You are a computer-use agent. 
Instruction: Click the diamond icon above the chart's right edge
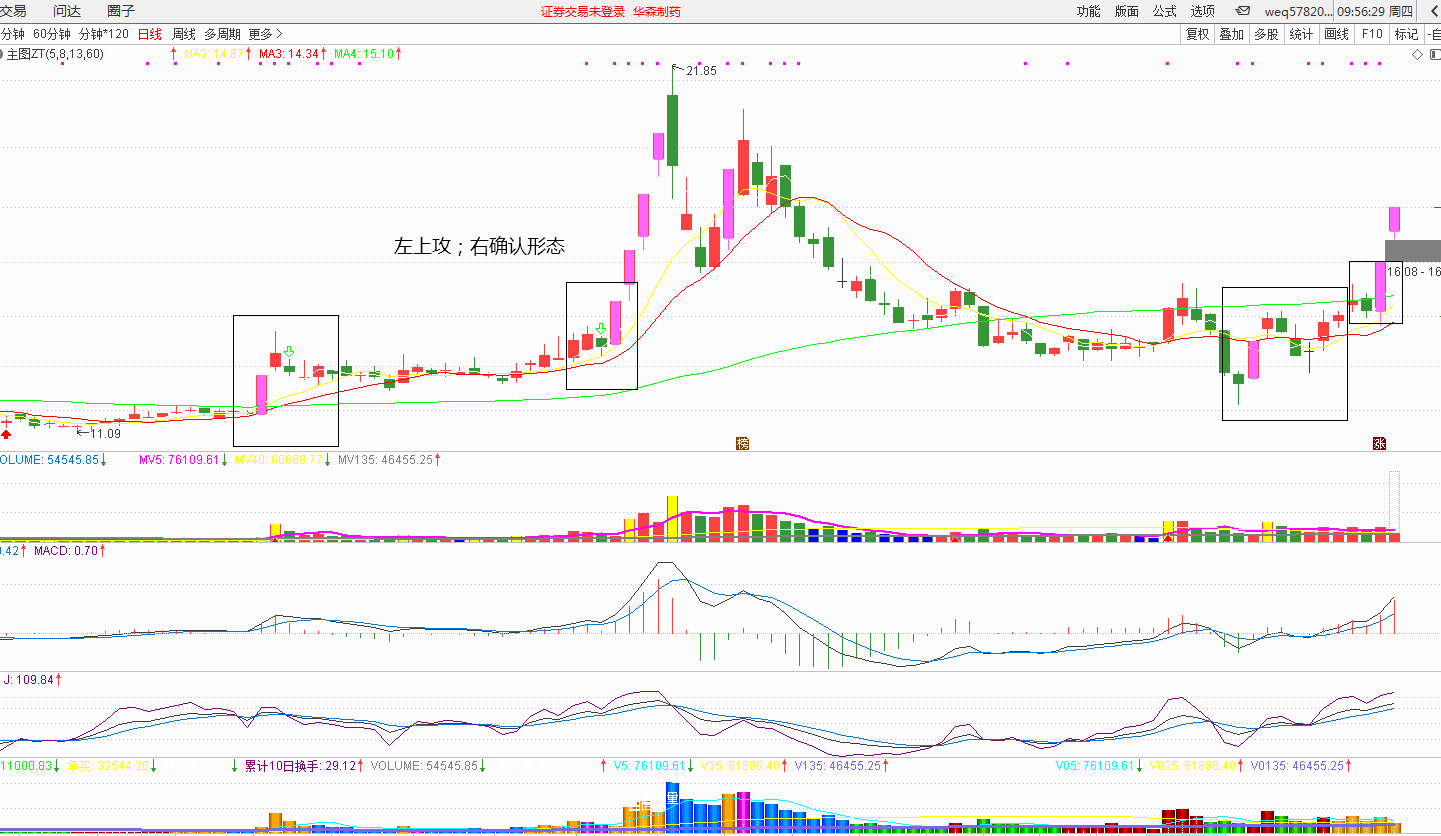click(x=1417, y=54)
